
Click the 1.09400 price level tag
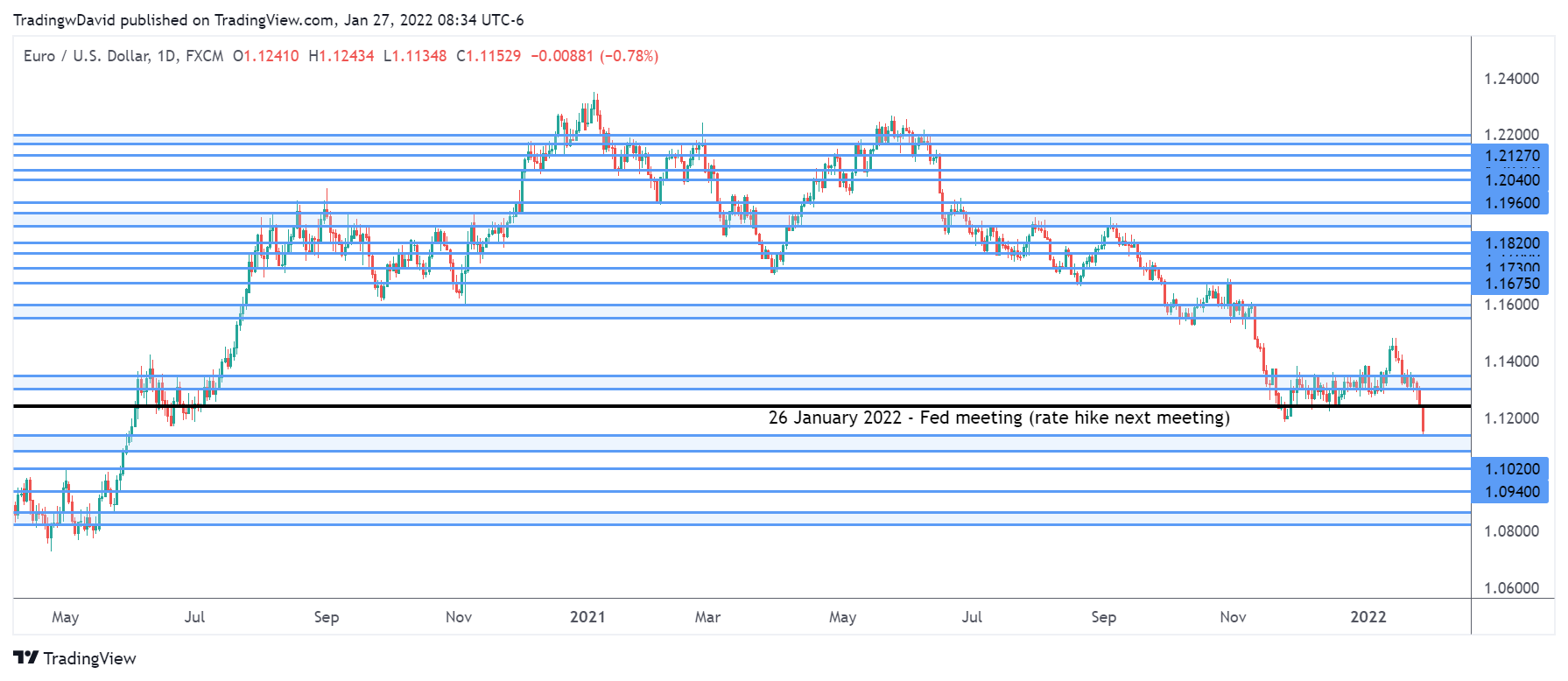[1511, 492]
